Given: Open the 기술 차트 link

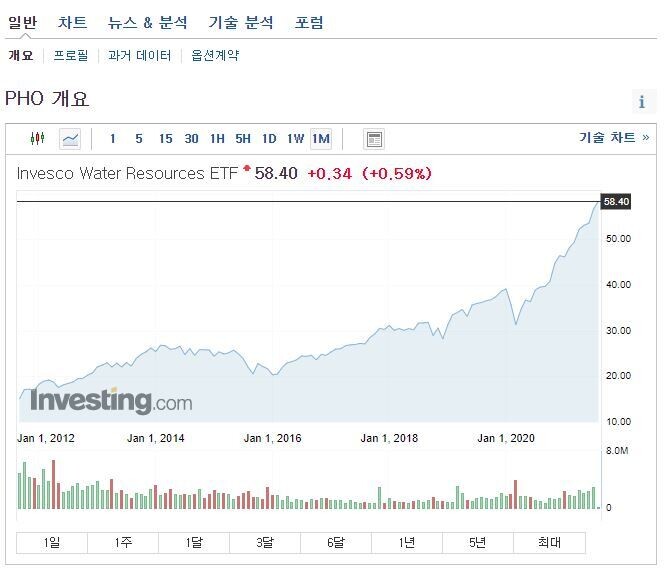Looking at the screenshot, I should tap(613, 138).
